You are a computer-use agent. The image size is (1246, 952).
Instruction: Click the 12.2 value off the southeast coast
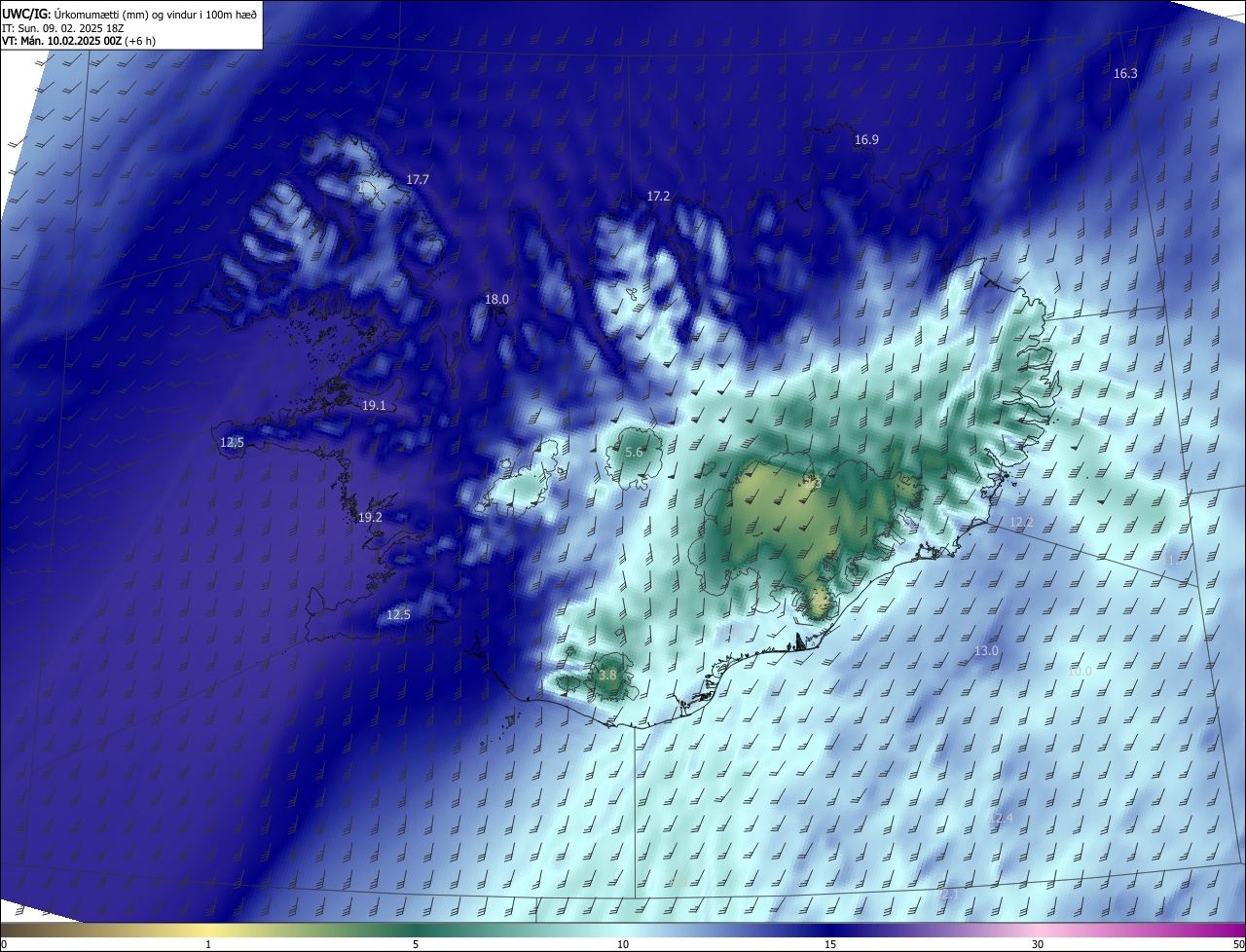pos(1020,523)
